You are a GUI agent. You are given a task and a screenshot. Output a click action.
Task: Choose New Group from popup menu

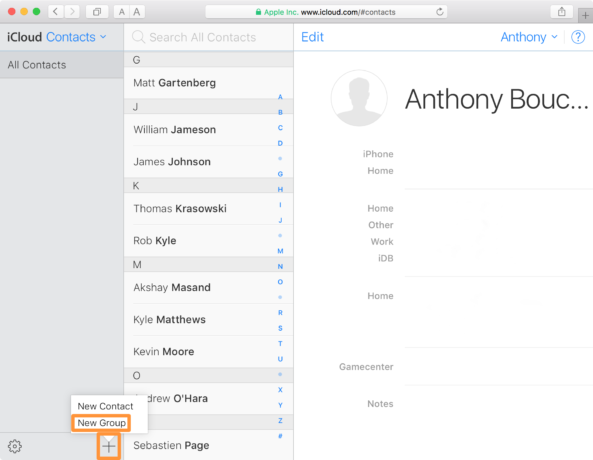(x=101, y=423)
